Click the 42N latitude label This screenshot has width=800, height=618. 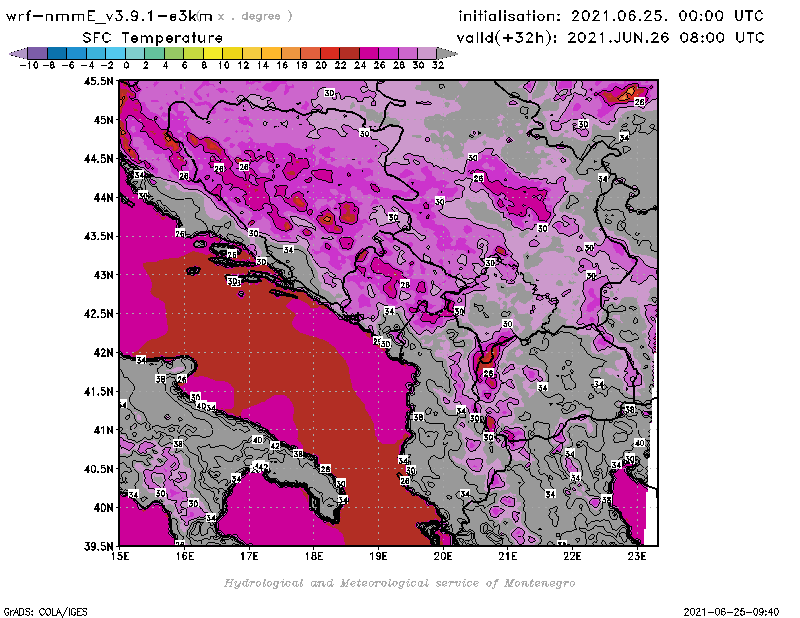coord(103,353)
